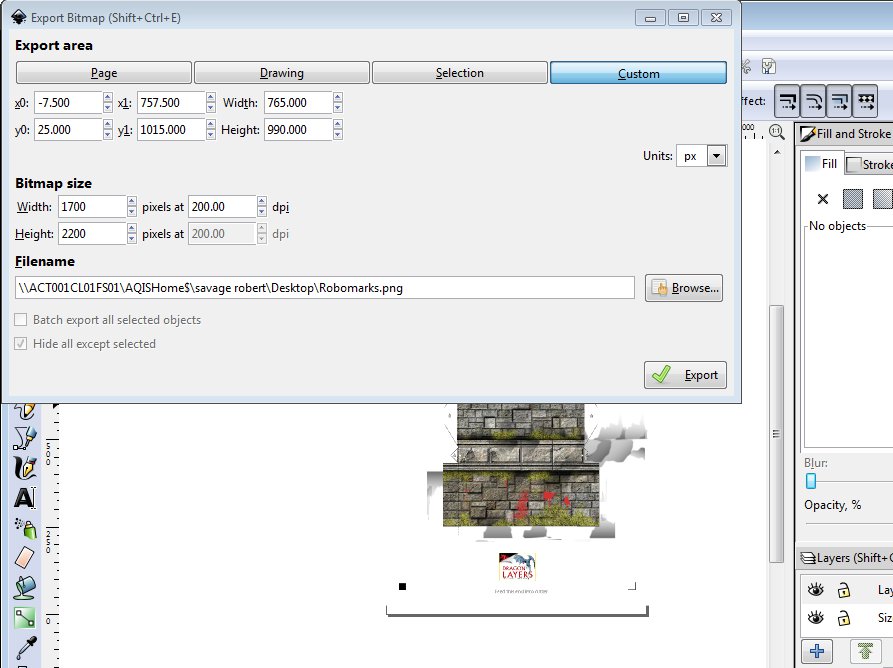Select the Text tool in the toolbox
The image size is (893, 668).
pos(25,498)
